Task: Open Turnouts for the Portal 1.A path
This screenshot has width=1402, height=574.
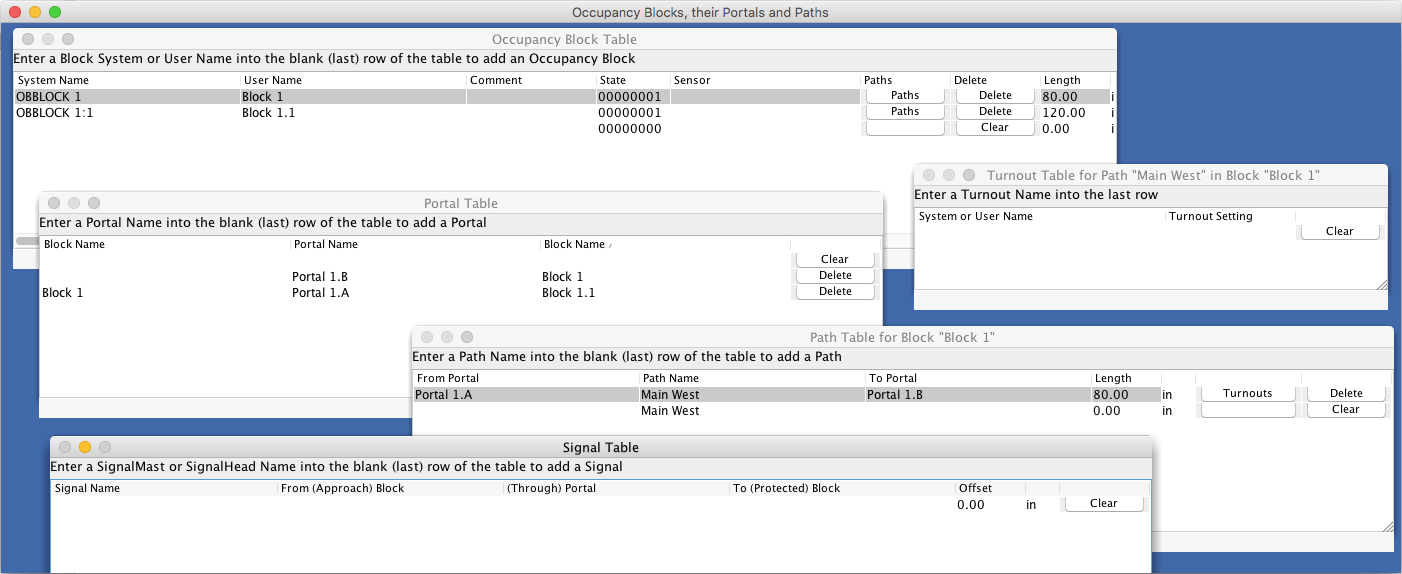Action: (x=1247, y=394)
